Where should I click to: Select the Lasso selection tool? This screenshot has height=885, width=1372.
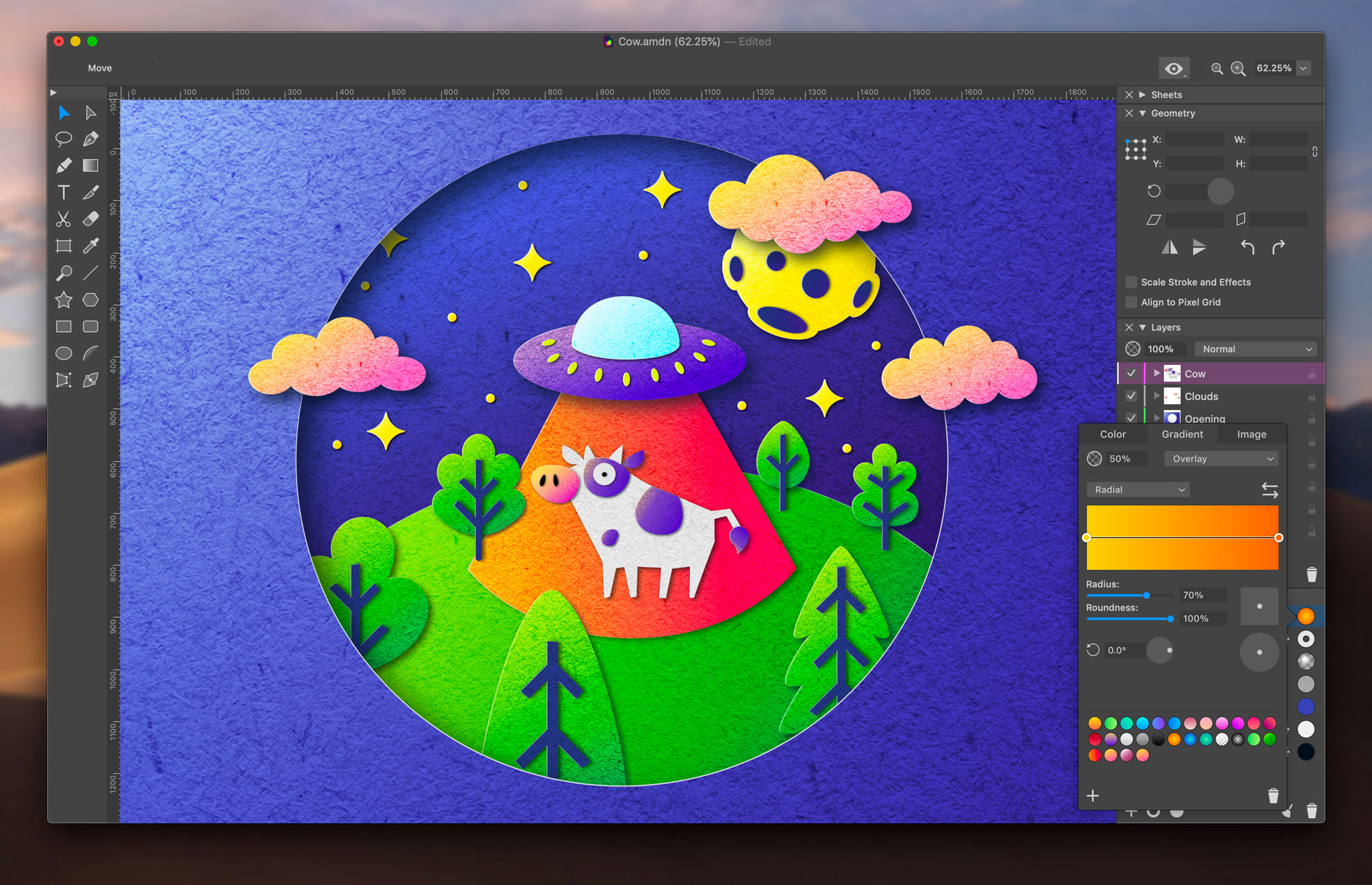pos(63,138)
